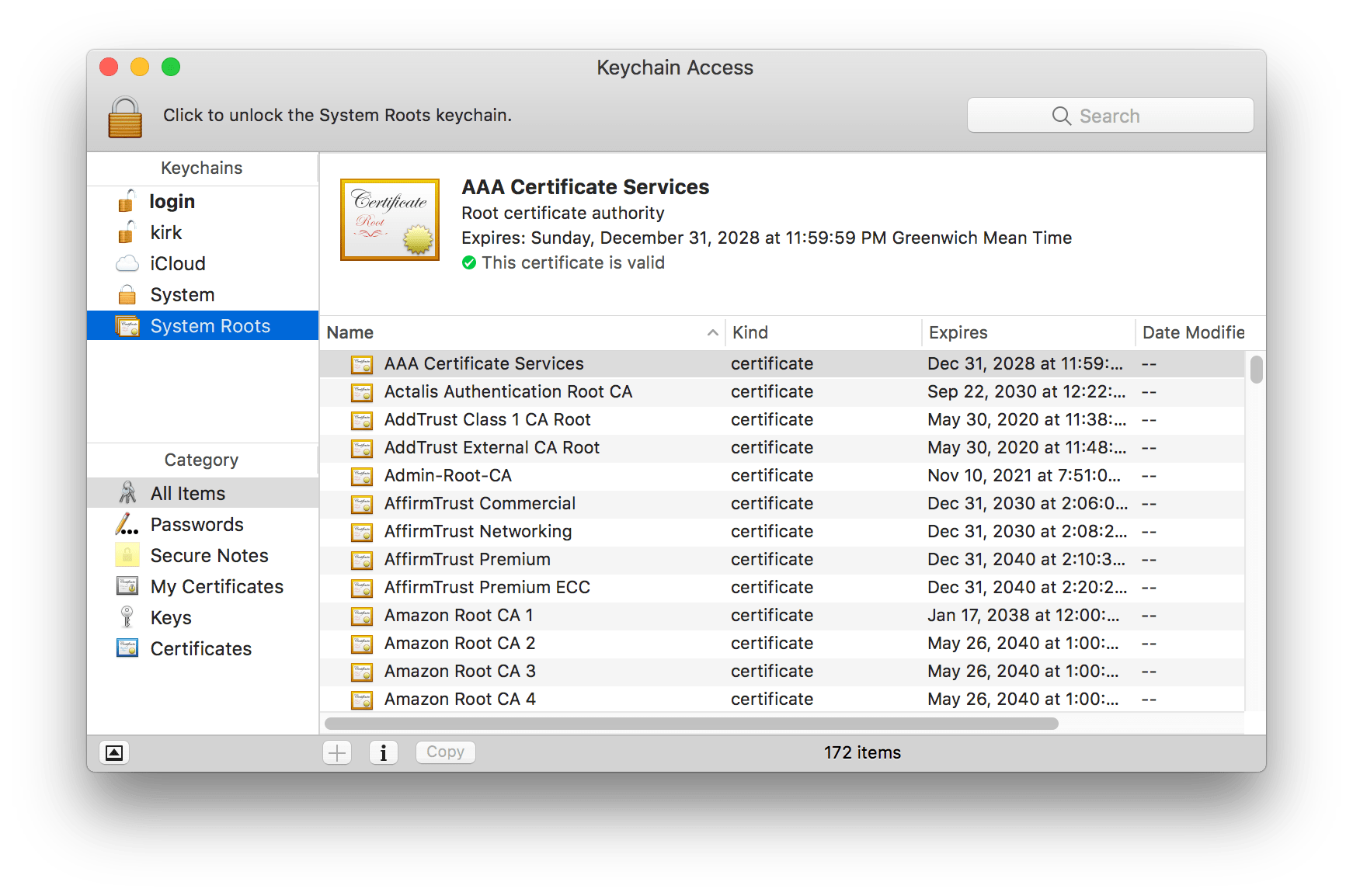Screen dimensions: 1353x896
Task: Show All Items category
Action: [203, 494]
